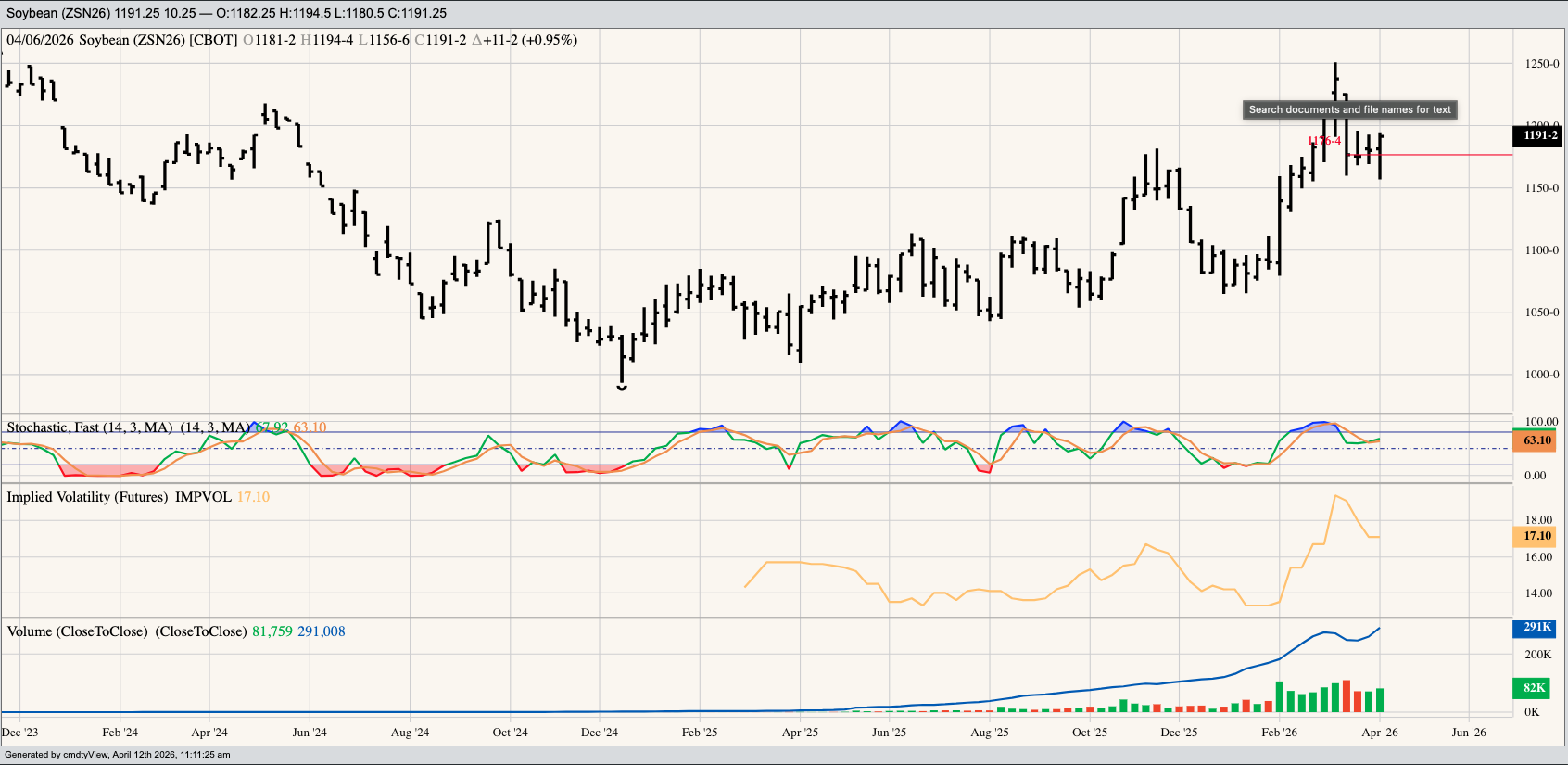The width and height of the screenshot is (1568, 765).
Task: Click the Jun '25 date axis label
Action: (x=889, y=733)
